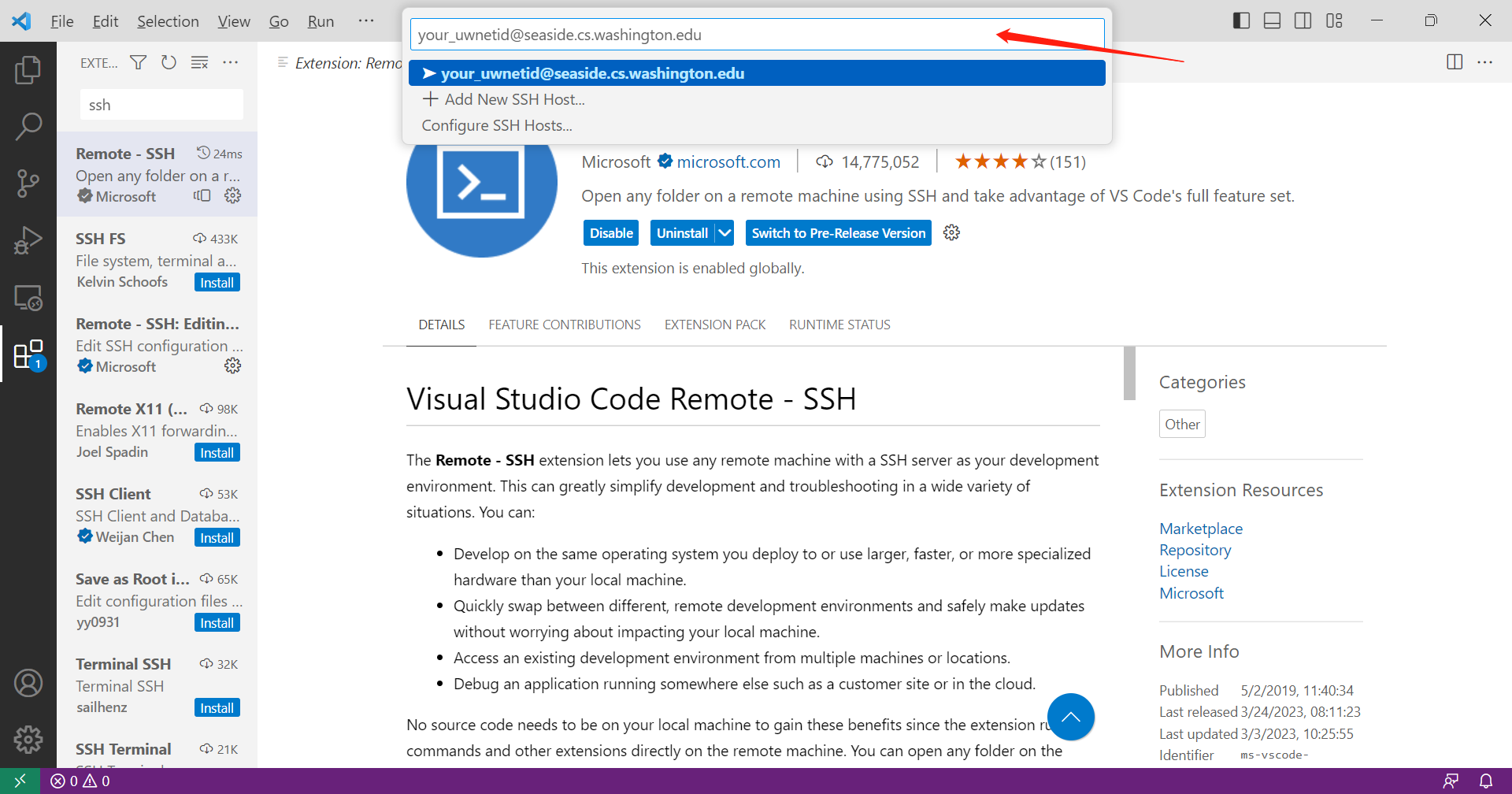Image resolution: width=1512 pixels, height=794 pixels.
Task: Click the feedback icon in status bar
Action: point(1451,781)
